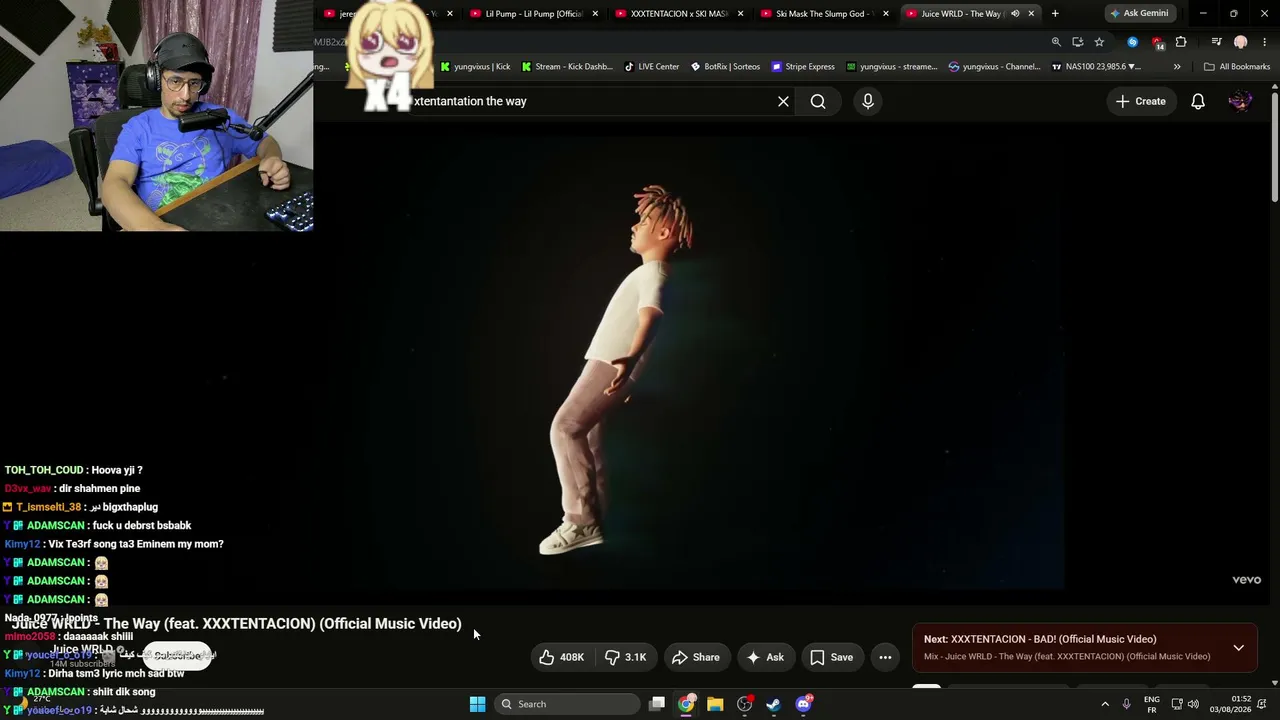
Task: Switch to Lil Pump browser tab
Action: [534, 14]
